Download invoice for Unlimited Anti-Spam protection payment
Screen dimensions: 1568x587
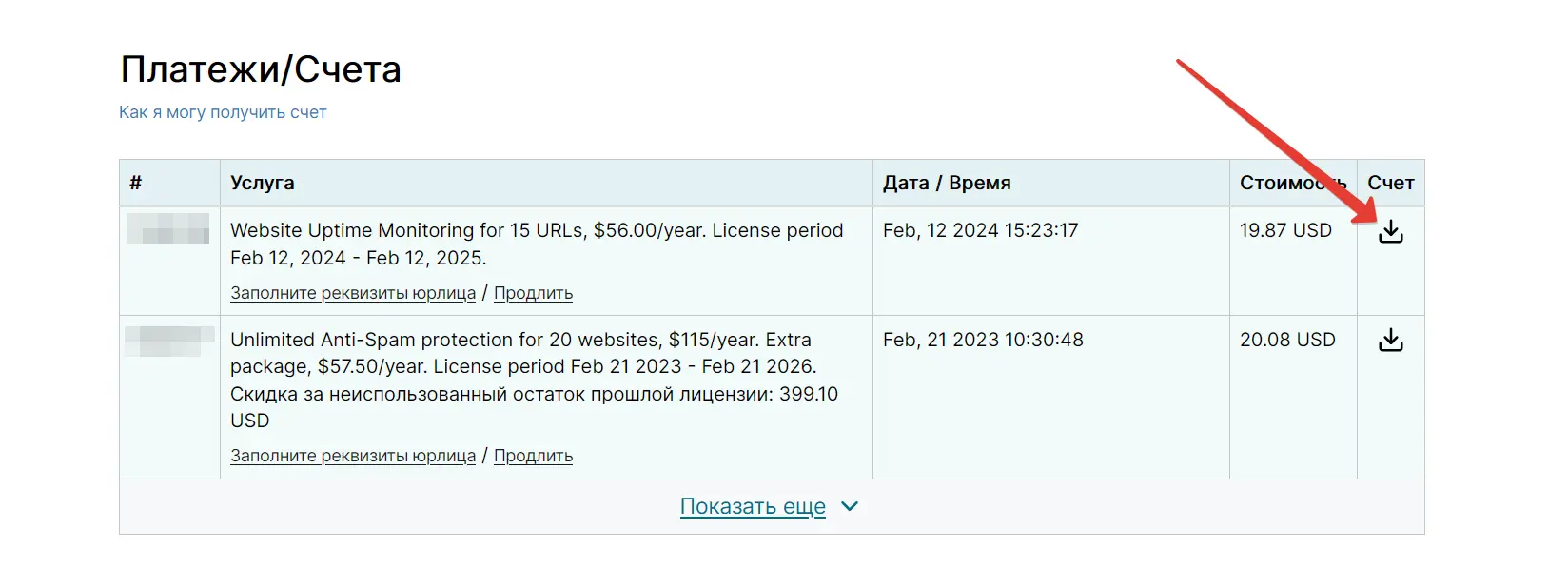1390,341
